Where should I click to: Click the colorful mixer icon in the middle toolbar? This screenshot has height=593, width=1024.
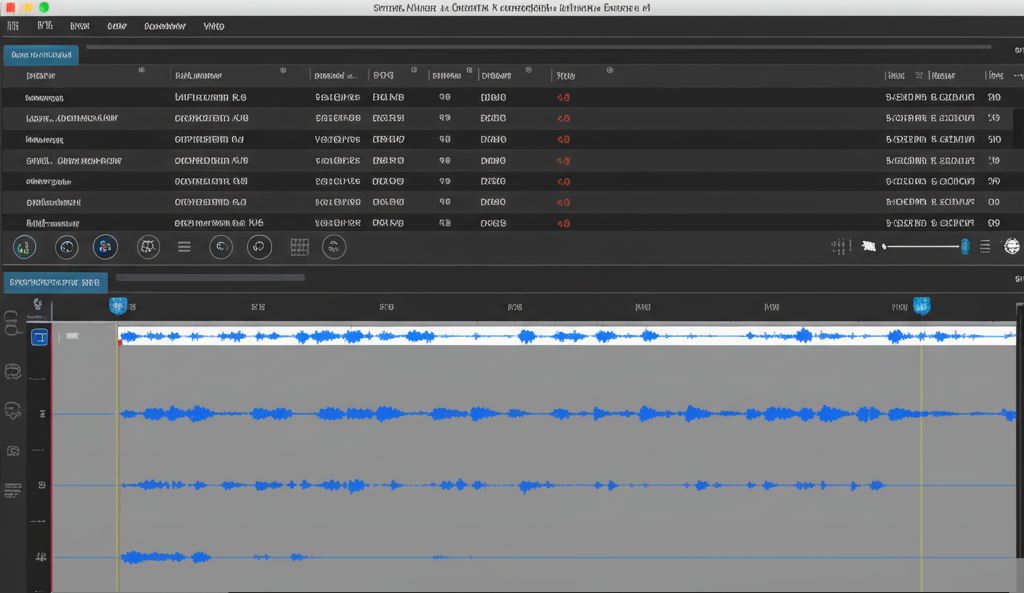click(x=26, y=246)
